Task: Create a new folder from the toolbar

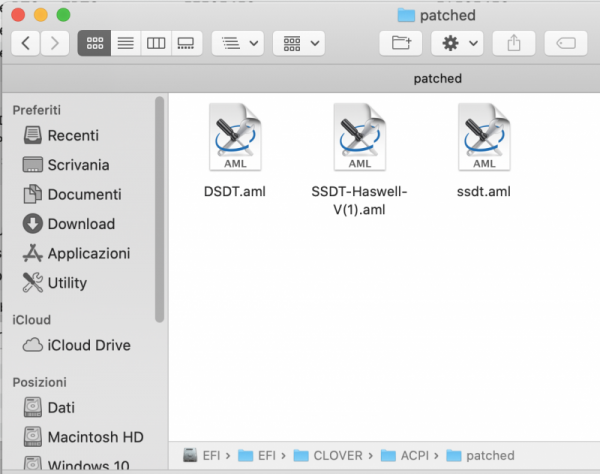Action: (401, 43)
